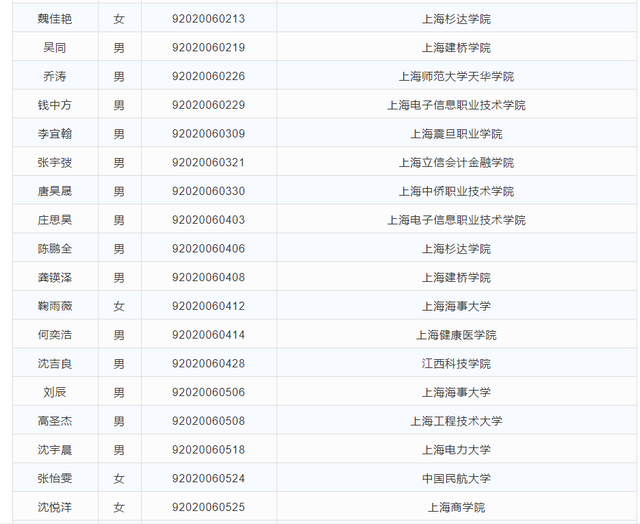640x524 pixels.
Task: Click ID number 92020060321
Action: click(208, 163)
